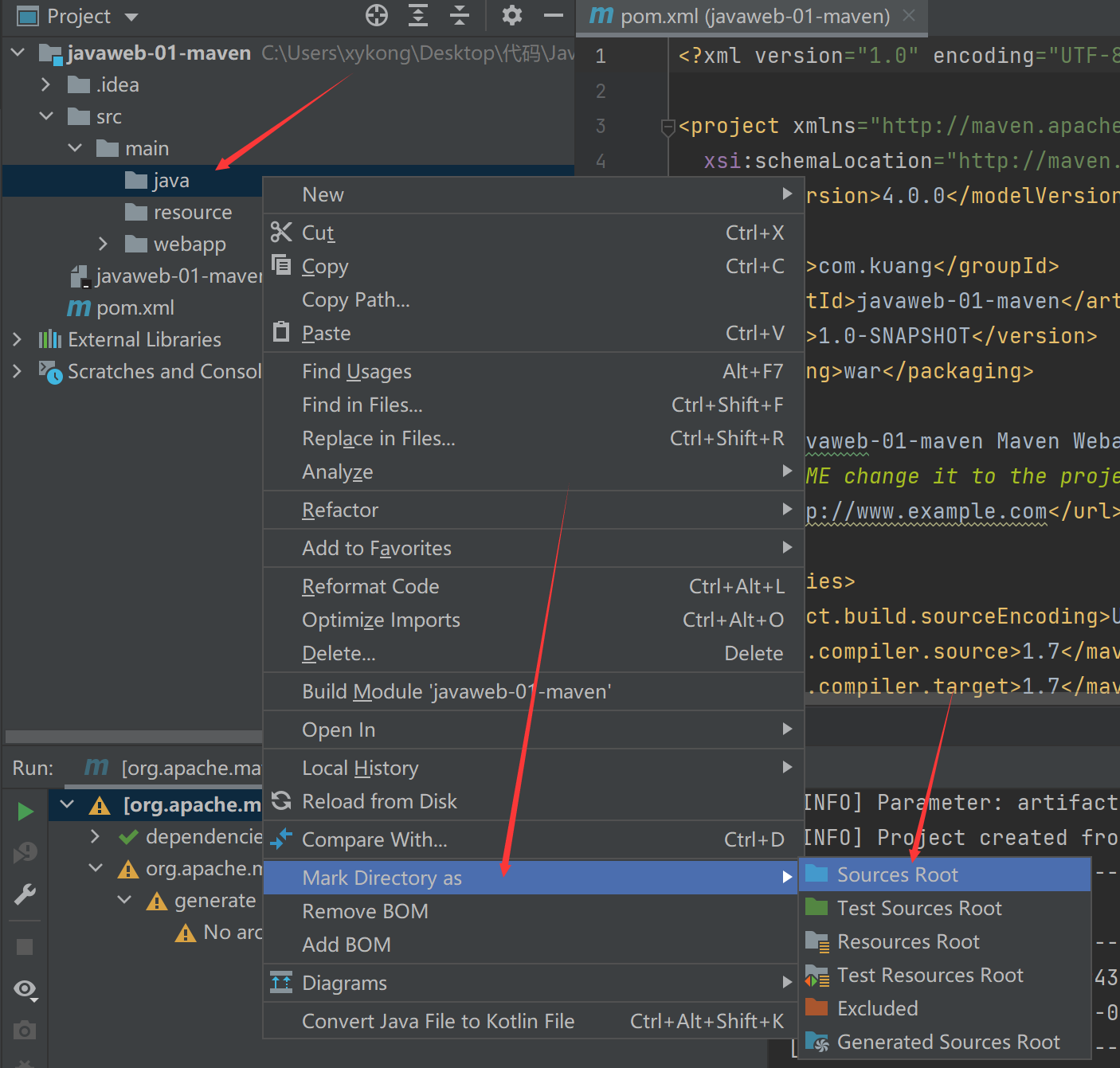The height and width of the screenshot is (1068, 1120).
Task: Expand the .idea folder chevron
Action: tap(46, 84)
